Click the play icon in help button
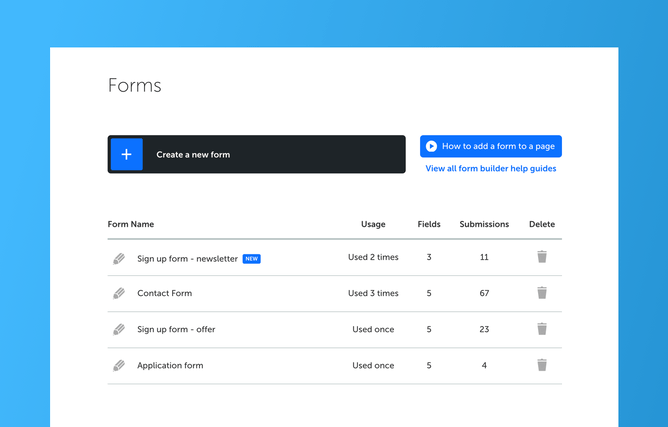This screenshot has height=427, width=668. 431,146
